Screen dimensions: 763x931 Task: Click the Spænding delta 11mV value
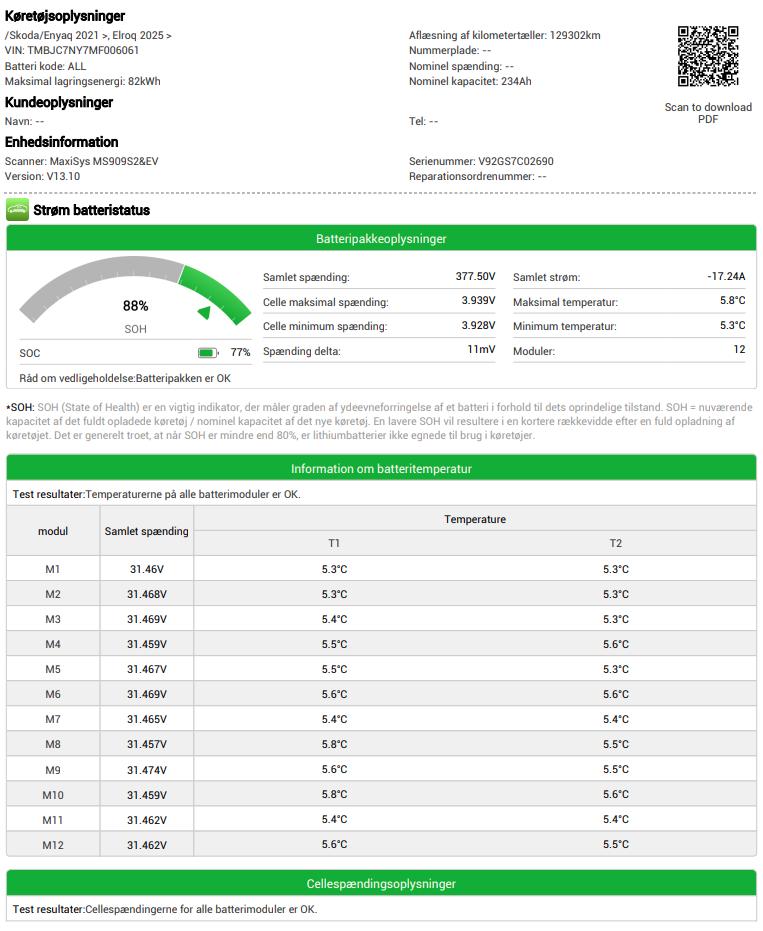tap(481, 350)
